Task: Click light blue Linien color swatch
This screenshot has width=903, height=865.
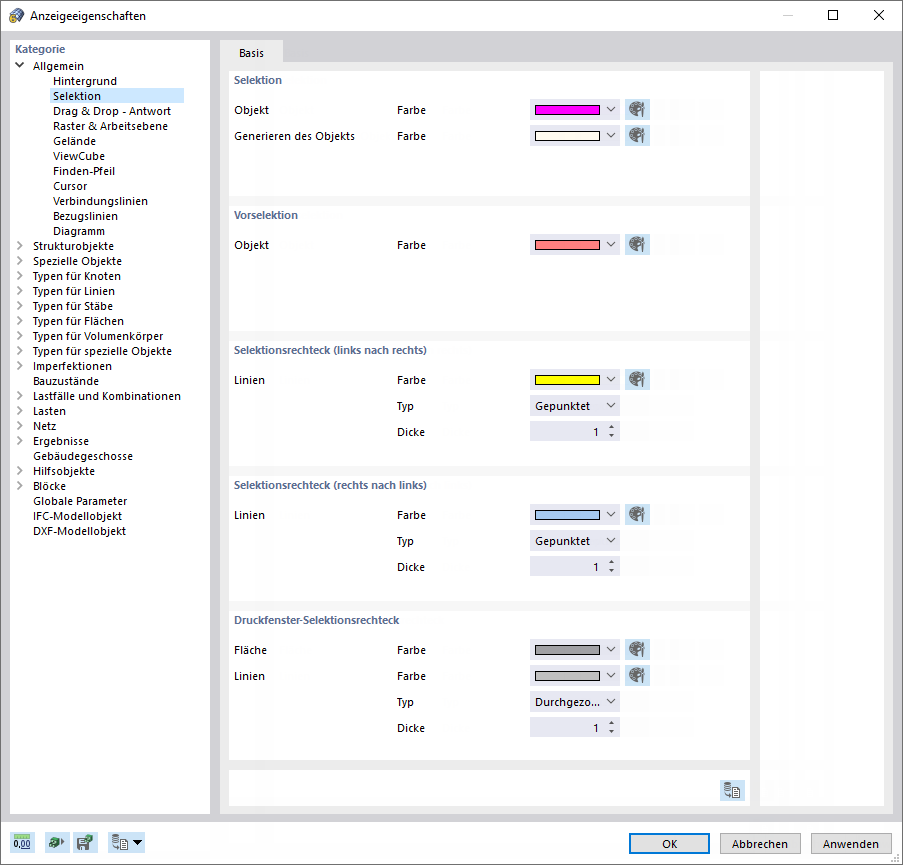Action: (x=567, y=514)
